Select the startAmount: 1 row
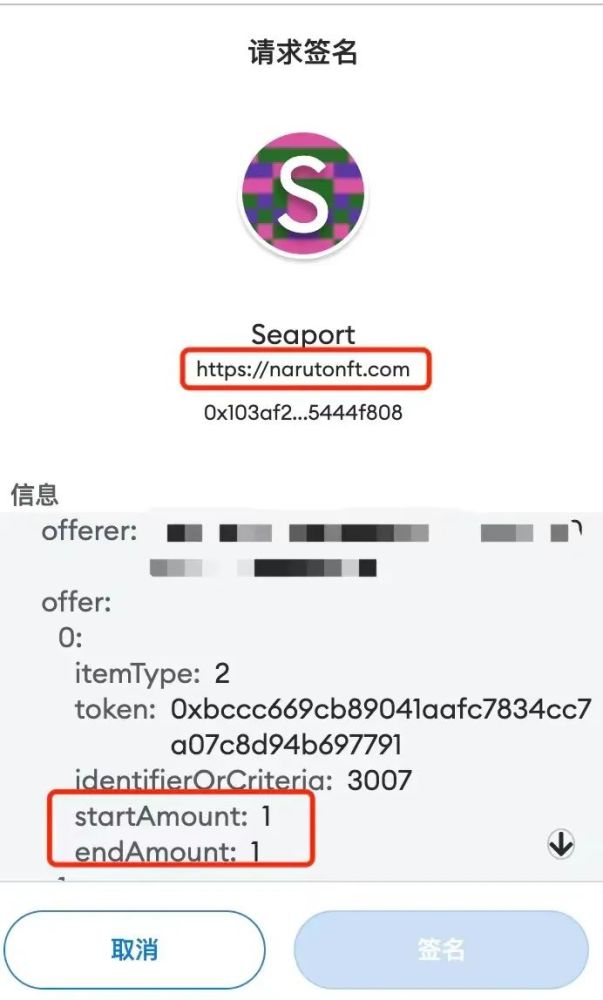The height and width of the screenshot is (1000, 603). tap(173, 816)
